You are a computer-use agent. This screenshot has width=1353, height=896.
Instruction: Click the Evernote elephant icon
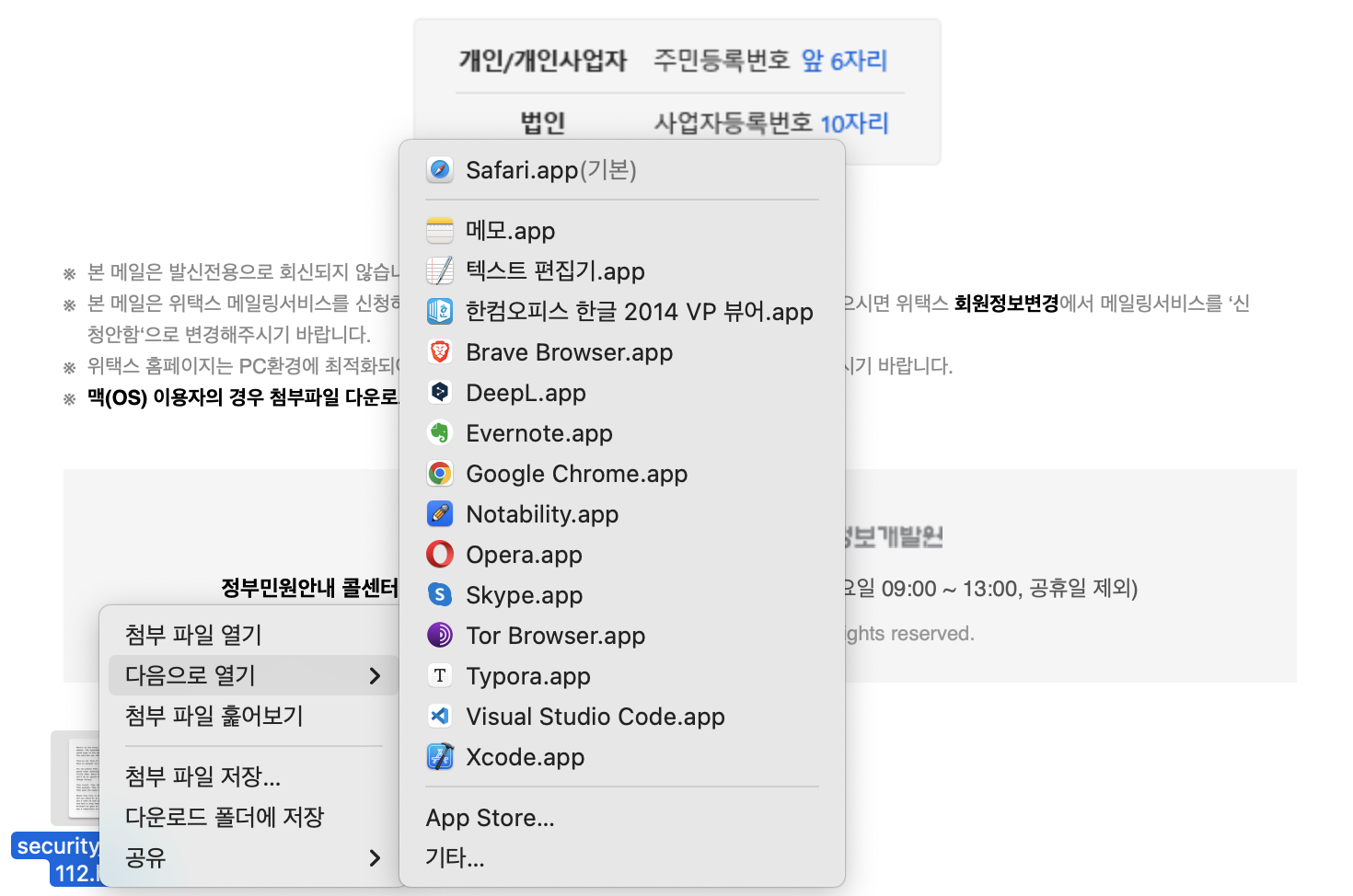pyautogui.click(x=440, y=432)
